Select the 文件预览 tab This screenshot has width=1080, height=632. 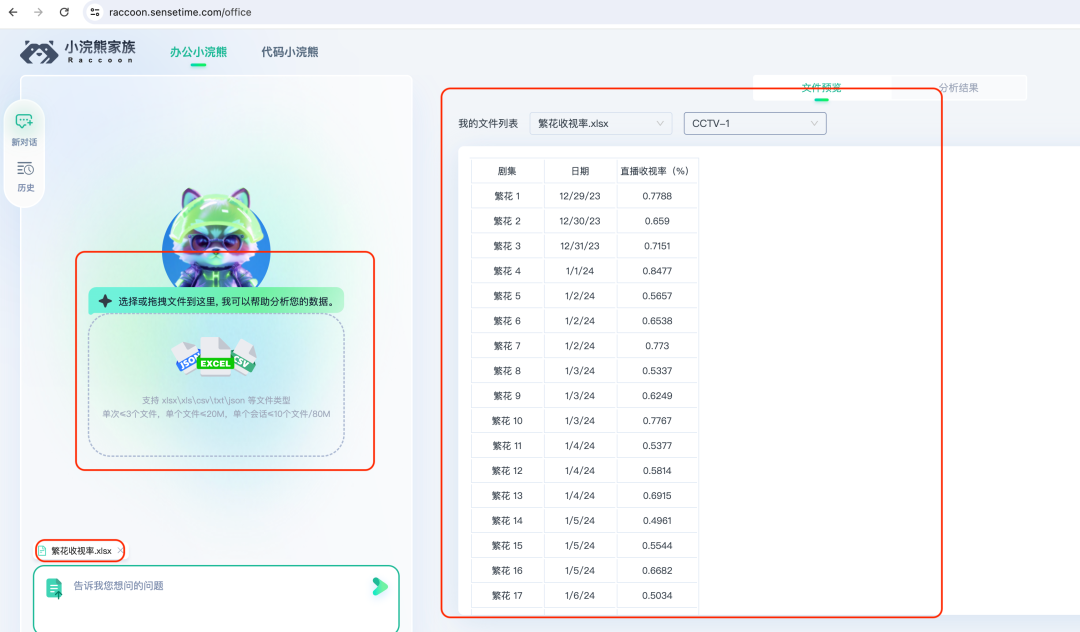point(822,87)
